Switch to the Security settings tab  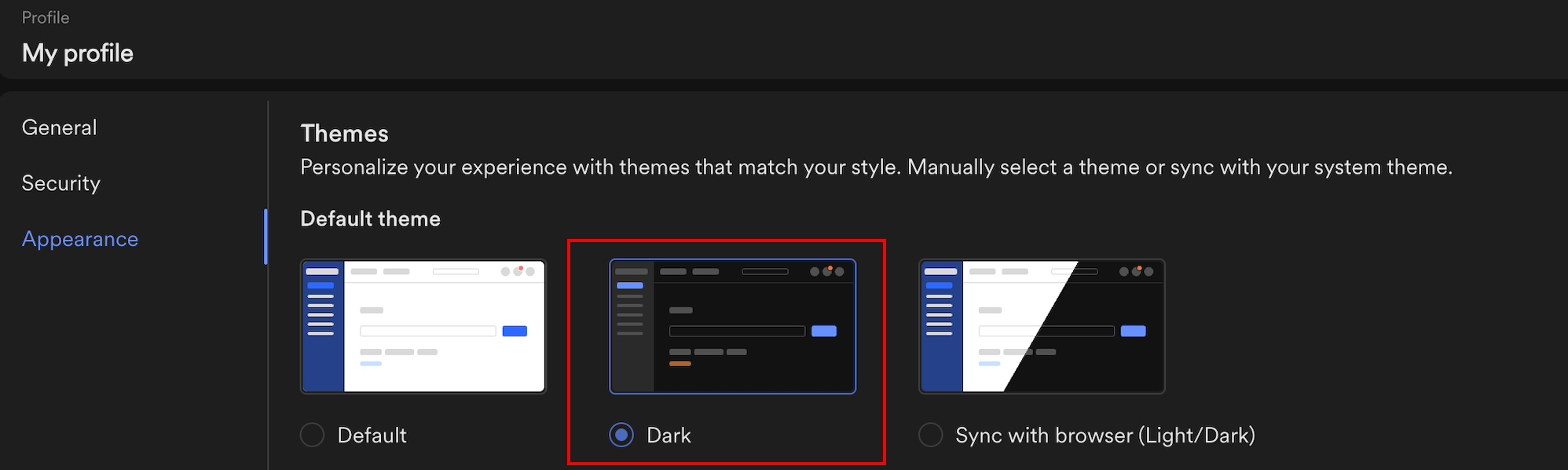click(61, 183)
